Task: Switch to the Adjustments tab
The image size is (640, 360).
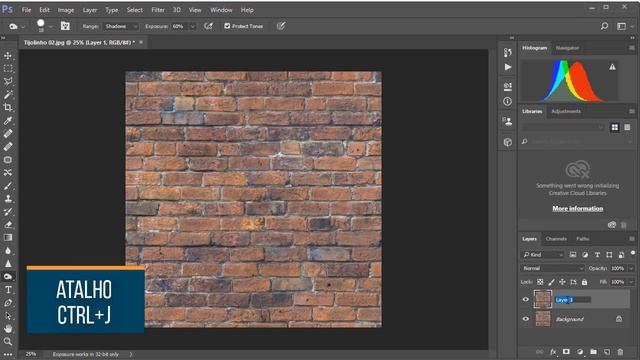Action: pyautogui.click(x=566, y=111)
